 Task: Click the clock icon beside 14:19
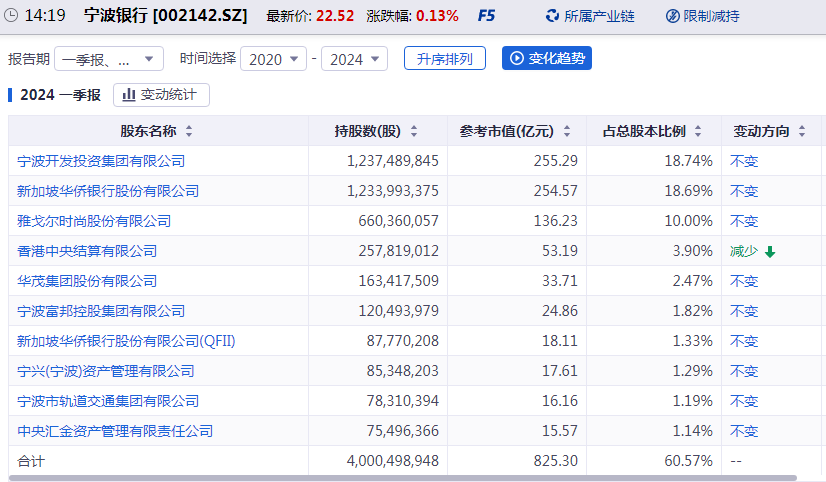pos(11,15)
